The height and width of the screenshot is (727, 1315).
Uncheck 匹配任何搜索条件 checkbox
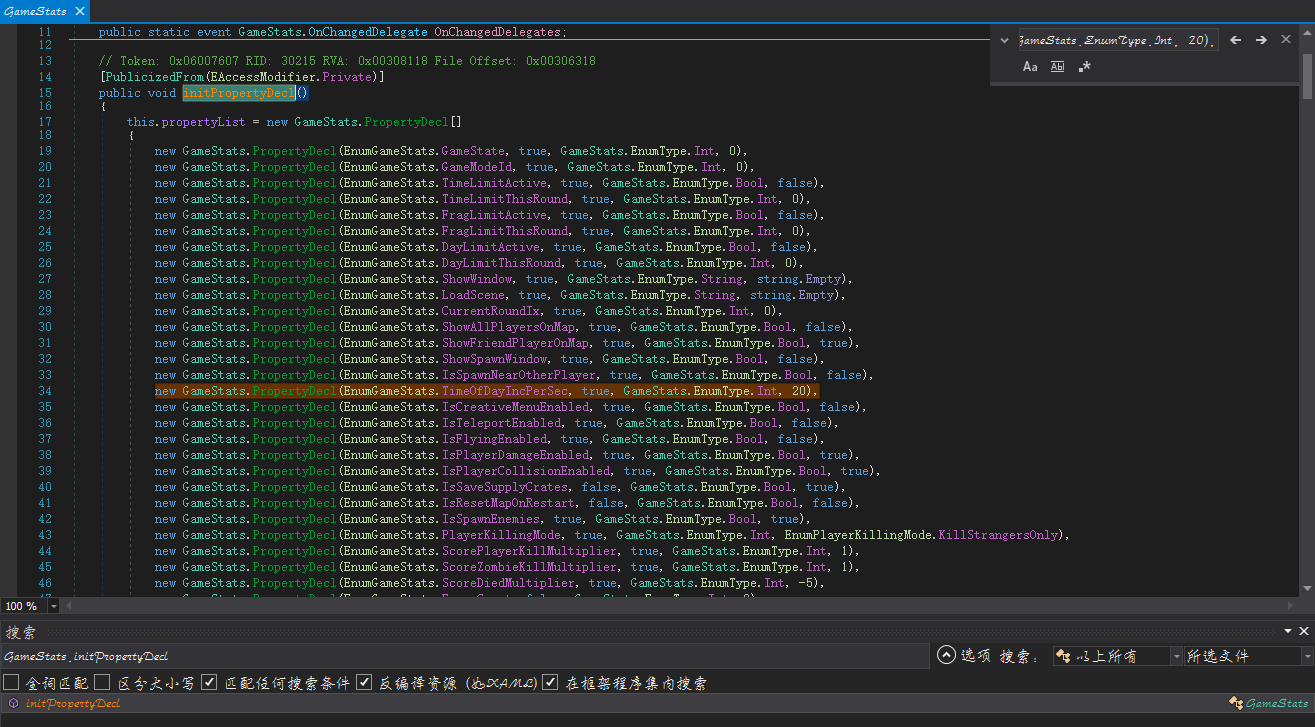point(209,682)
